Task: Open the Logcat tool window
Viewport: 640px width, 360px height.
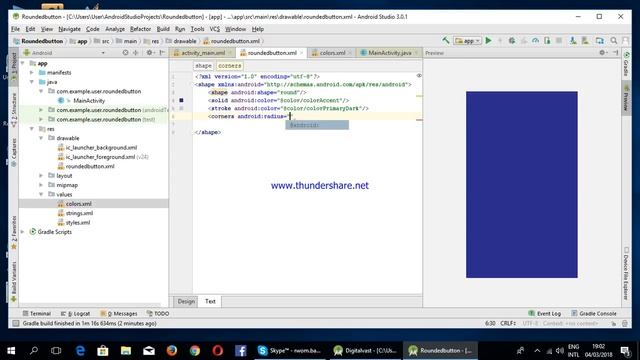Action: pos(75,313)
